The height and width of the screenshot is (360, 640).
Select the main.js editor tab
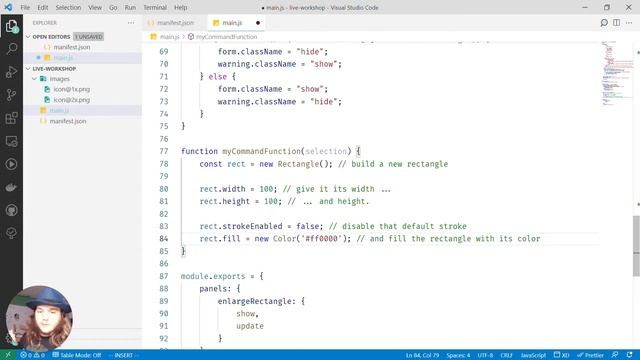click(x=236, y=23)
